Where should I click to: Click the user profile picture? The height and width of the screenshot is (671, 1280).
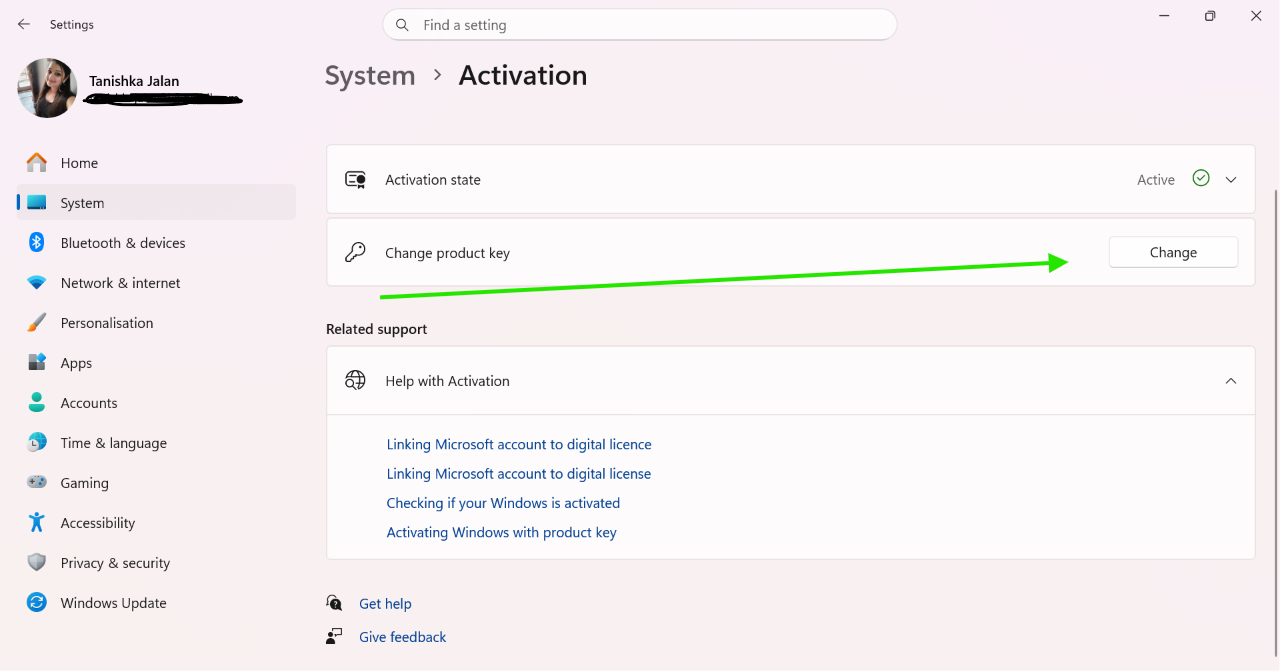[x=47, y=88]
